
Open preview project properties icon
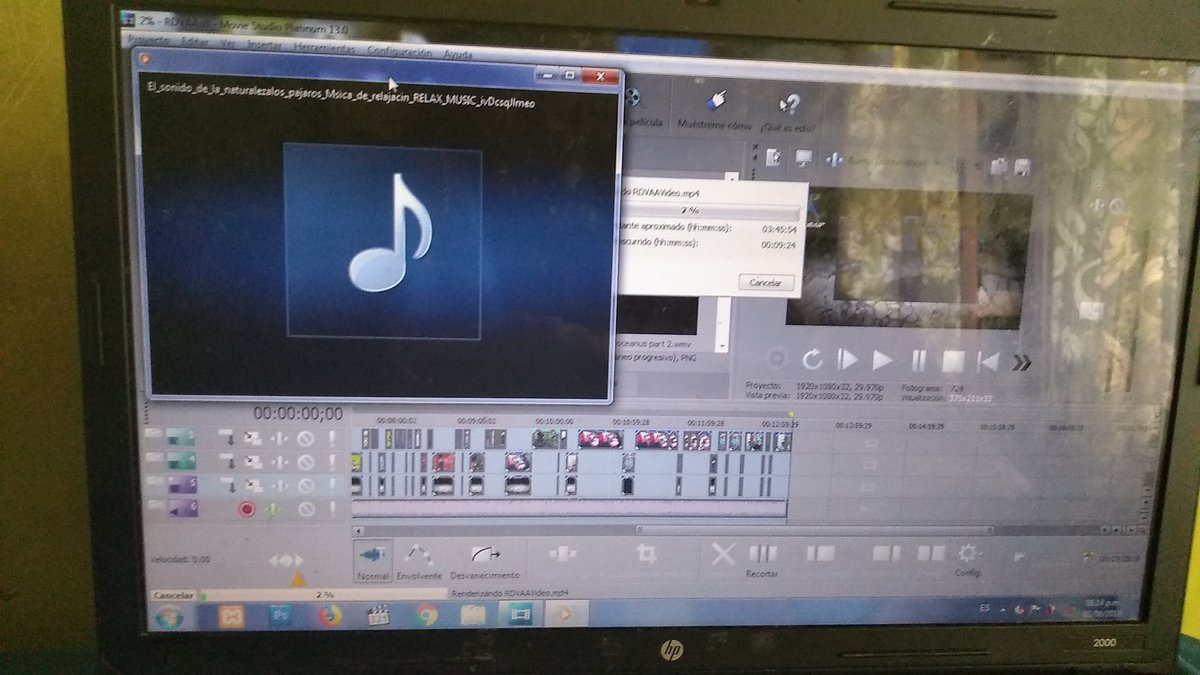click(x=773, y=158)
